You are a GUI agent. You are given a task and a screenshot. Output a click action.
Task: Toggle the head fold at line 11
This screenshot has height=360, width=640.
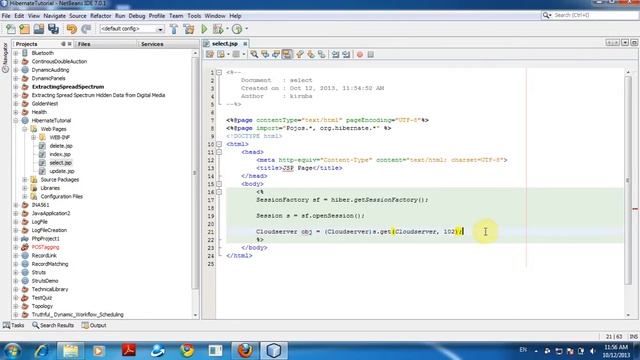(219, 152)
